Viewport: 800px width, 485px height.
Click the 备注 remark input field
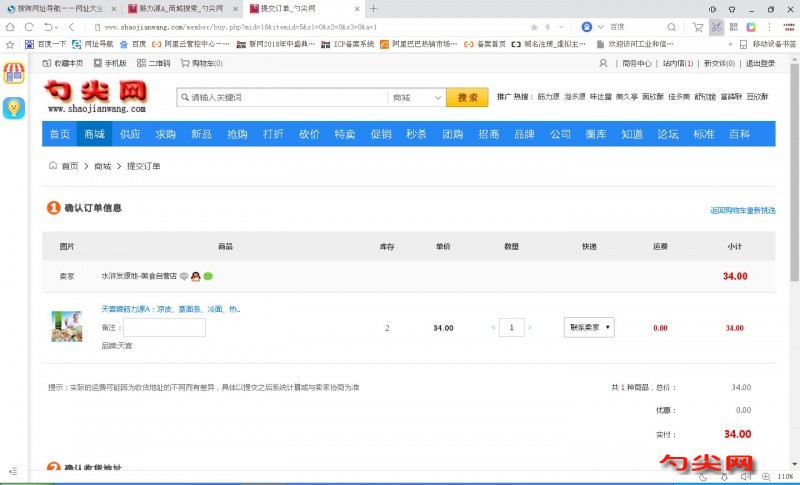tap(164, 327)
